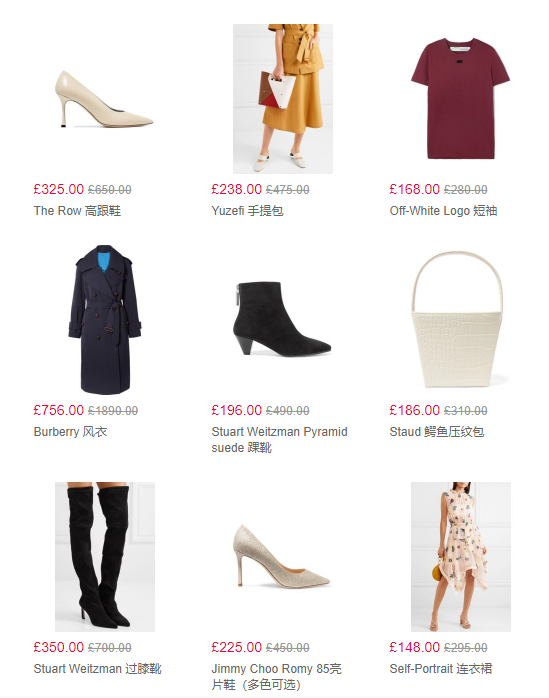Image resolution: width=549 pixels, height=698 pixels.
Task: Open the burgundy Off-White t-shirt image
Action: click(x=460, y=99)
